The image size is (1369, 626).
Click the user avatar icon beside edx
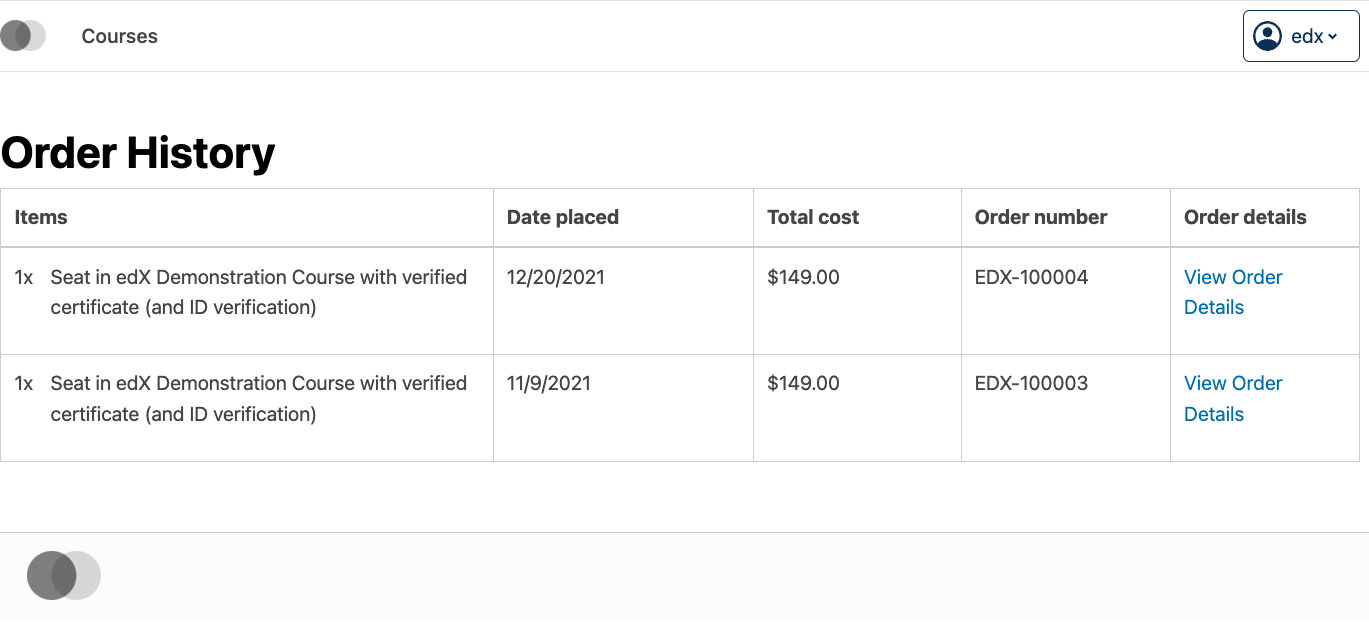click(1267, 36)
